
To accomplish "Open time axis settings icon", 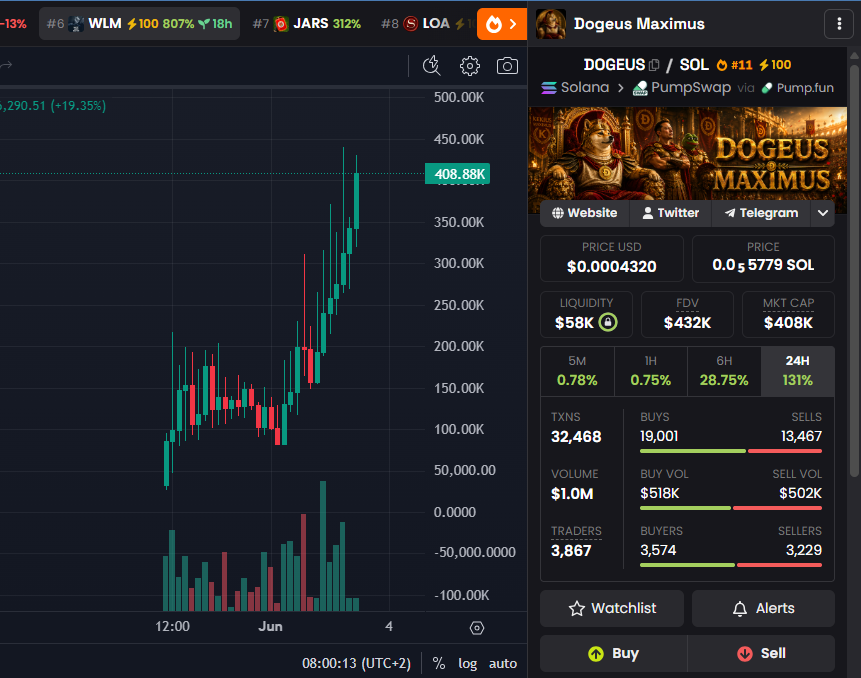I will coord(477,627).
